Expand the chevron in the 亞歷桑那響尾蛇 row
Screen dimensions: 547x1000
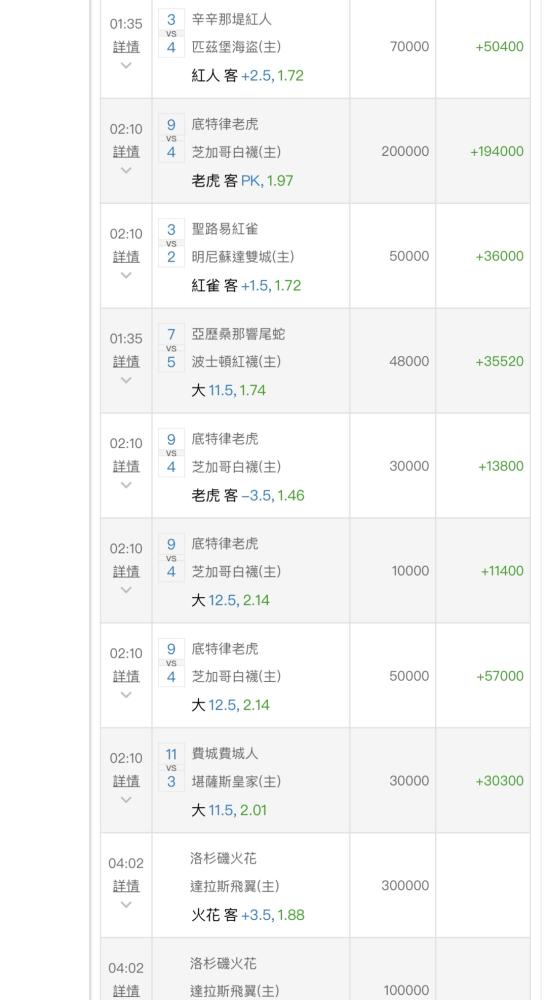[126, 380]
